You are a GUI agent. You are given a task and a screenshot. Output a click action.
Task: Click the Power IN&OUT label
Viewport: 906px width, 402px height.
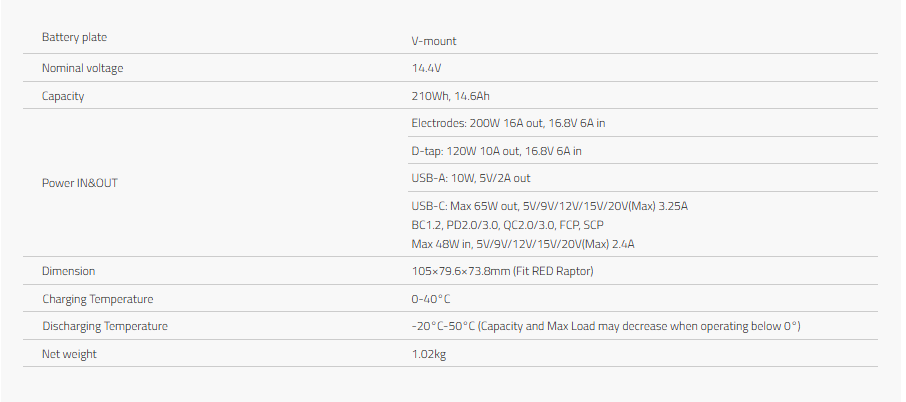click(x=80, y=183)
